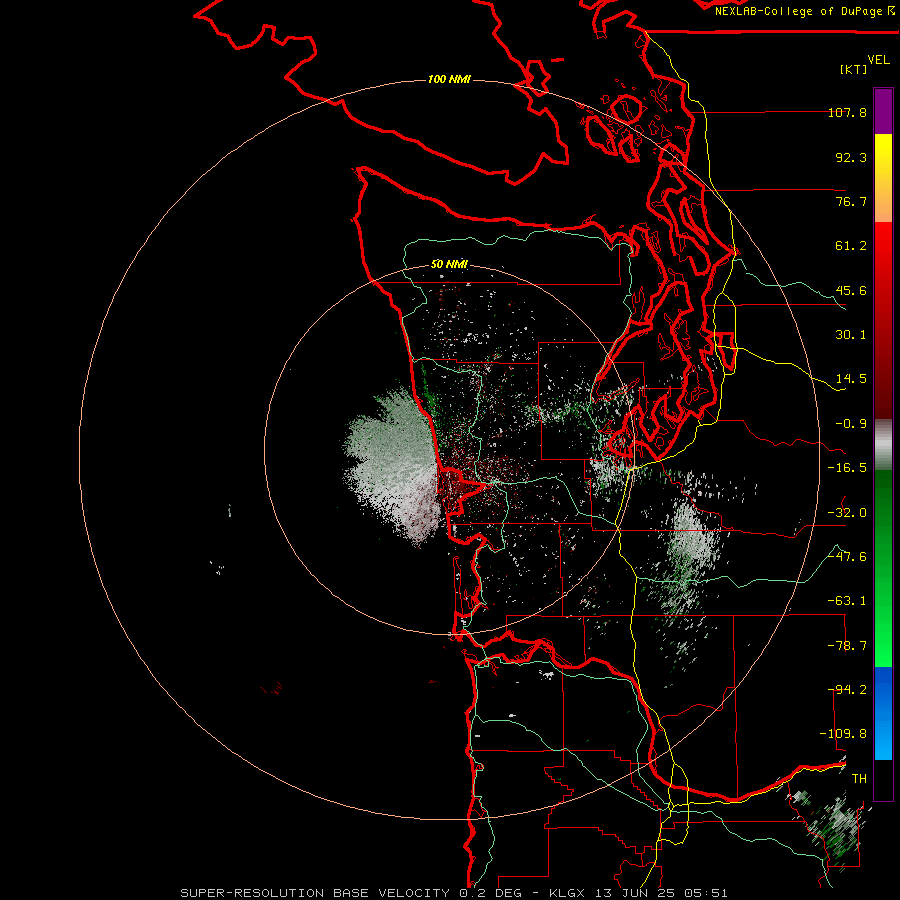
Task: Click the yellow-orange segment of color bar
Action: tap(883, 178)
